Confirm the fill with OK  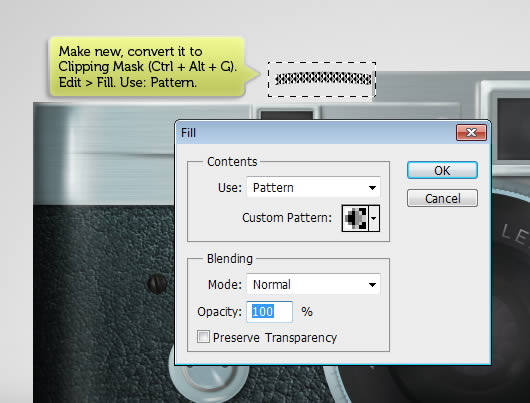(x=442, y=170)
